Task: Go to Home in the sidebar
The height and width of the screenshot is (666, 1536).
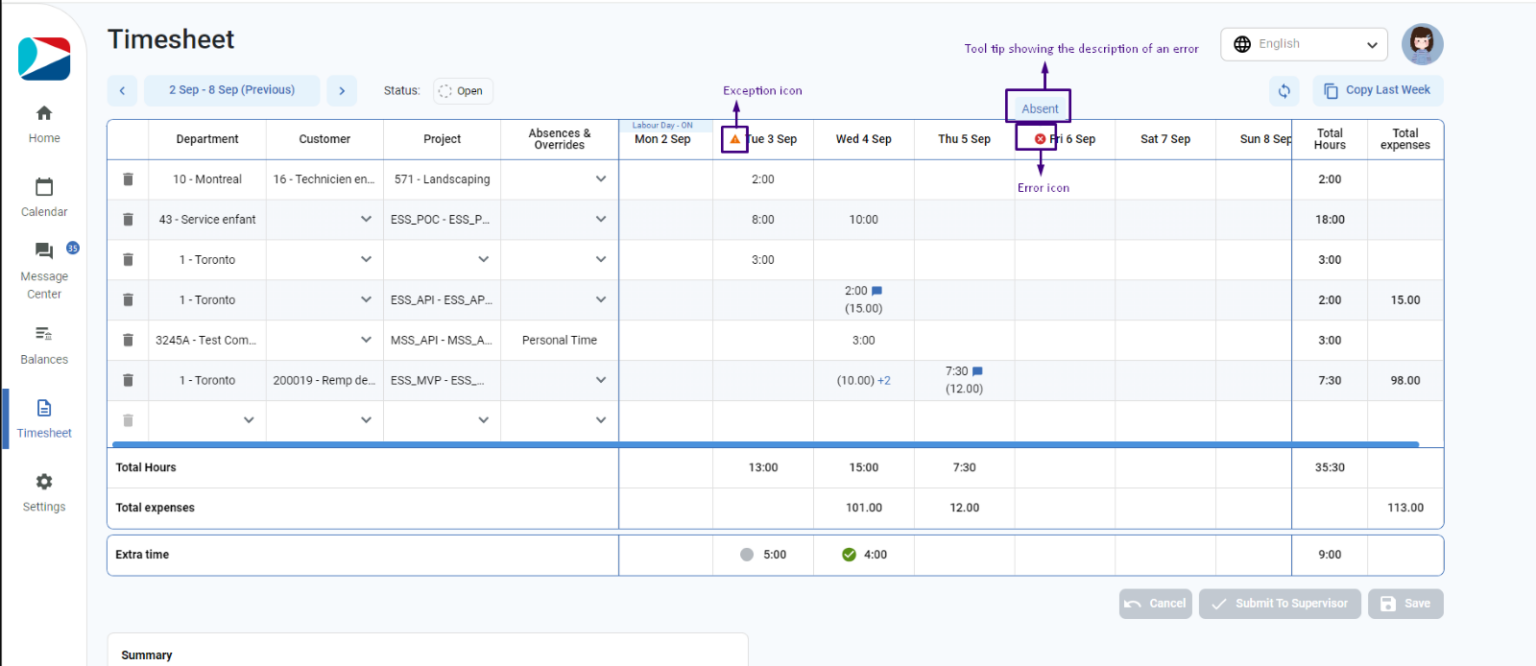Action: click(44, 124)
